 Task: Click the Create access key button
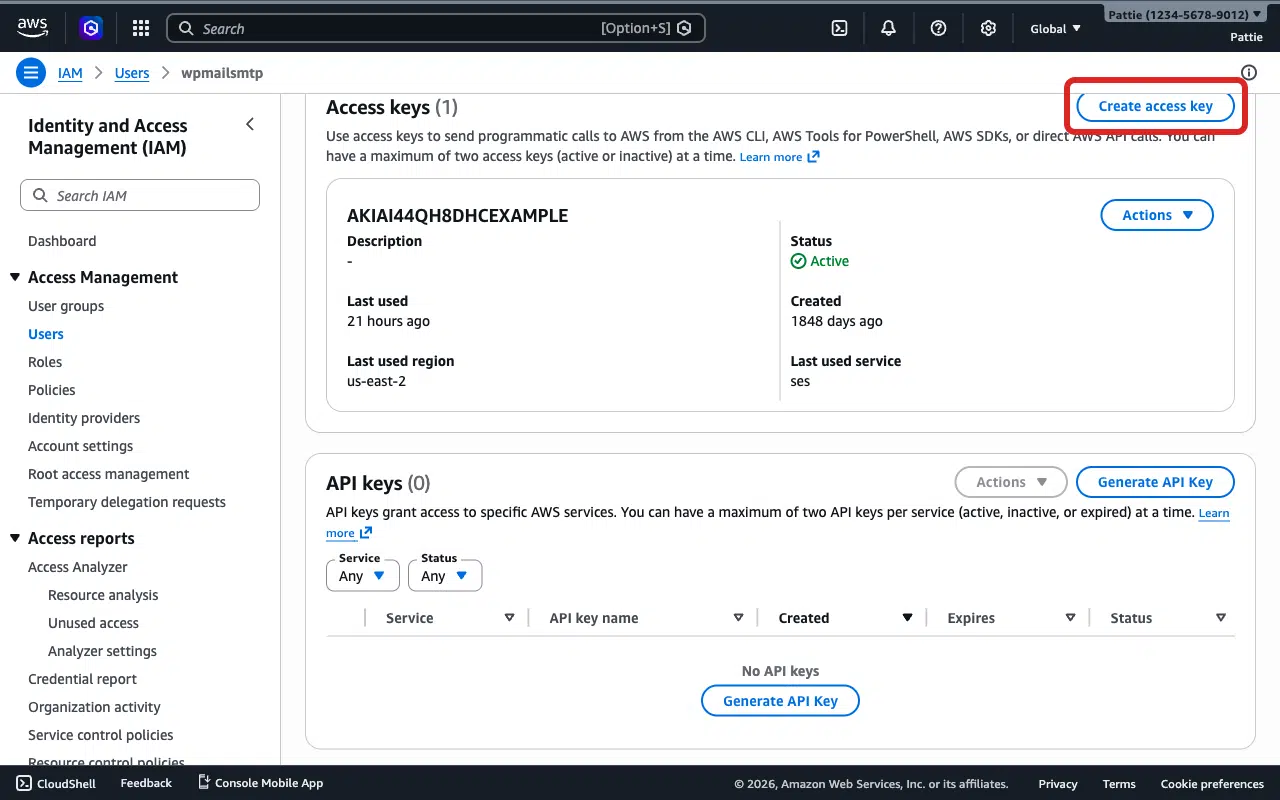tap(1155, 106)
